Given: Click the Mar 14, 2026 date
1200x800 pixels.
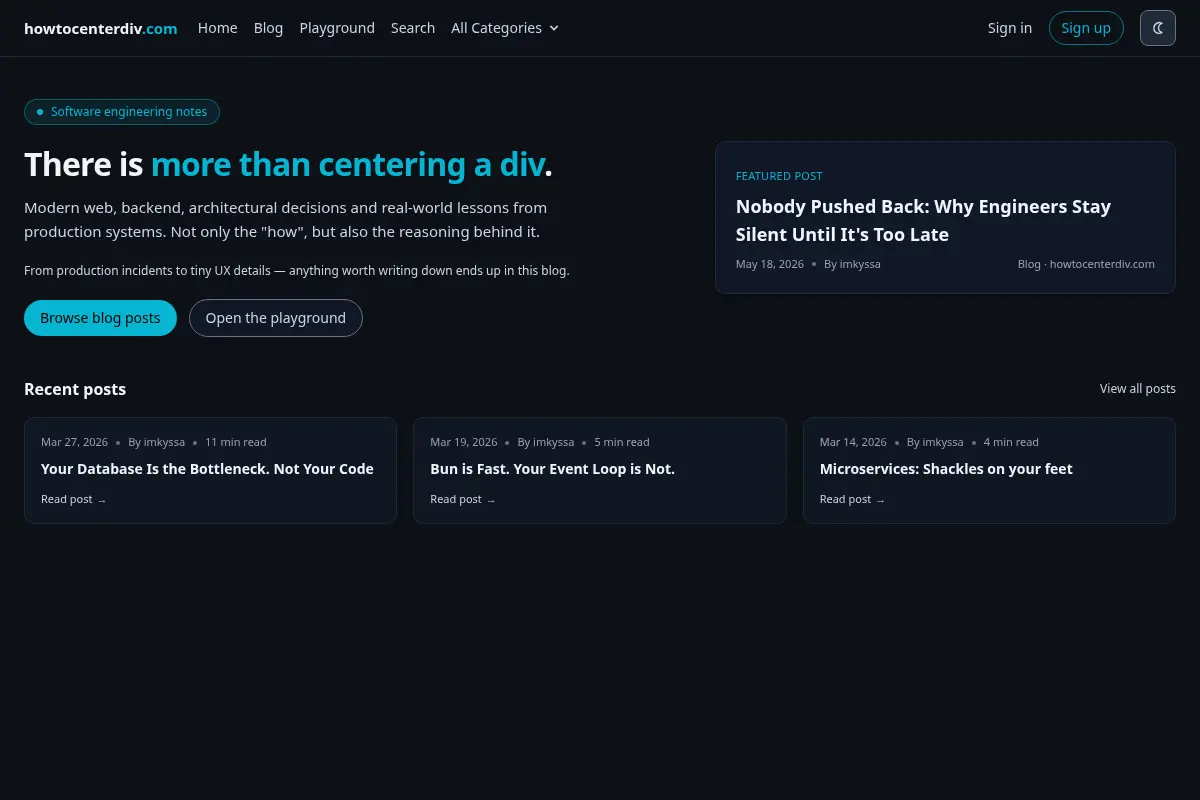Looking at the screenshot, I should (x=853, y=442).
